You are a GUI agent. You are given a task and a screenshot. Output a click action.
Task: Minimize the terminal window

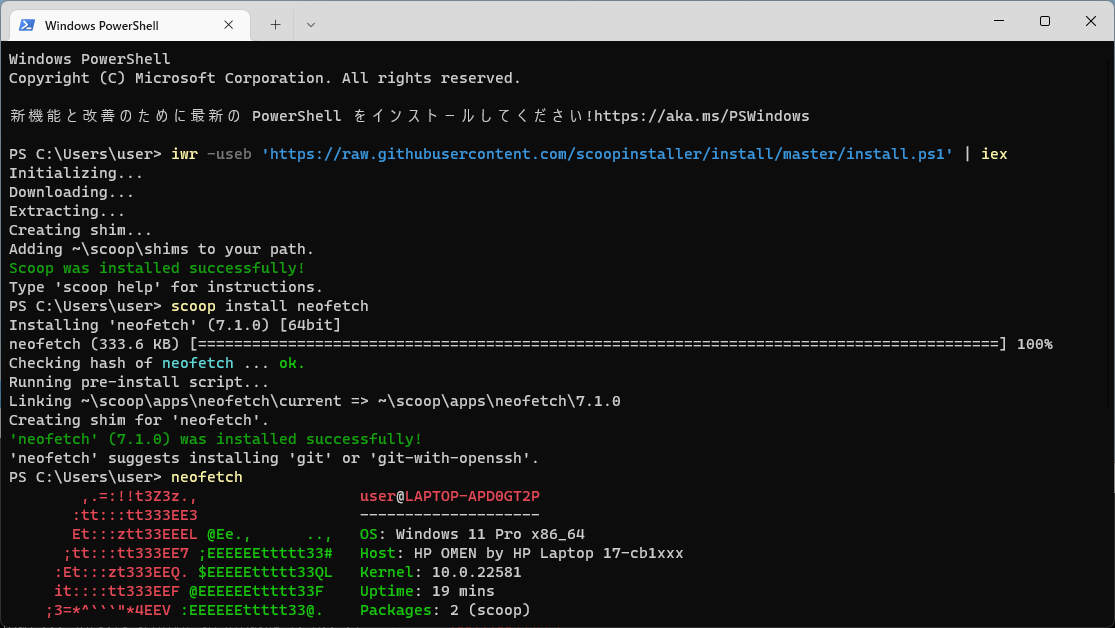[998, 21]
